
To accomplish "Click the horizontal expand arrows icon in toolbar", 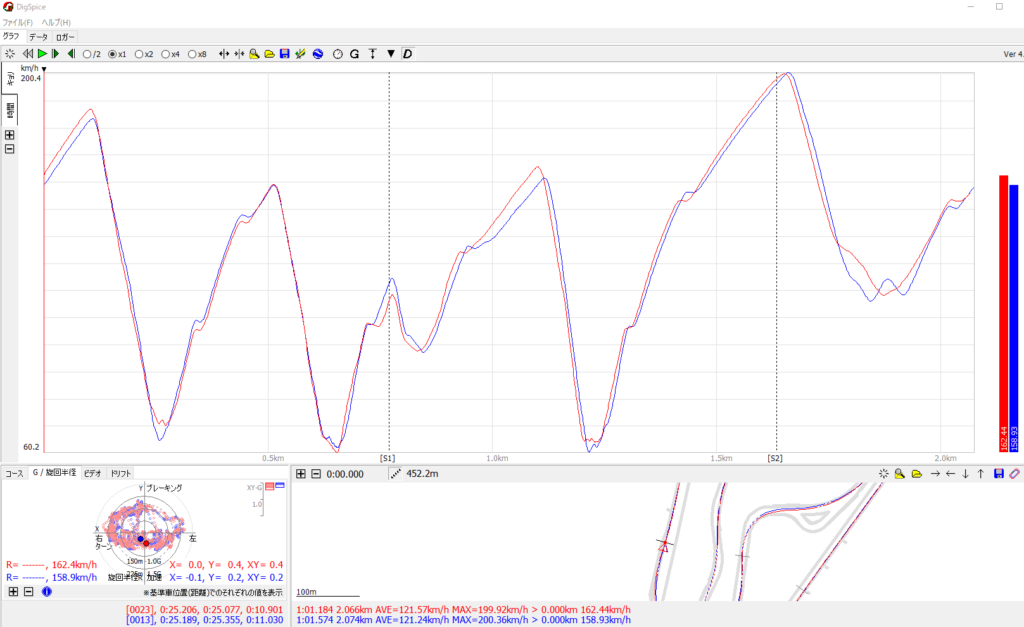I will 224,53.
